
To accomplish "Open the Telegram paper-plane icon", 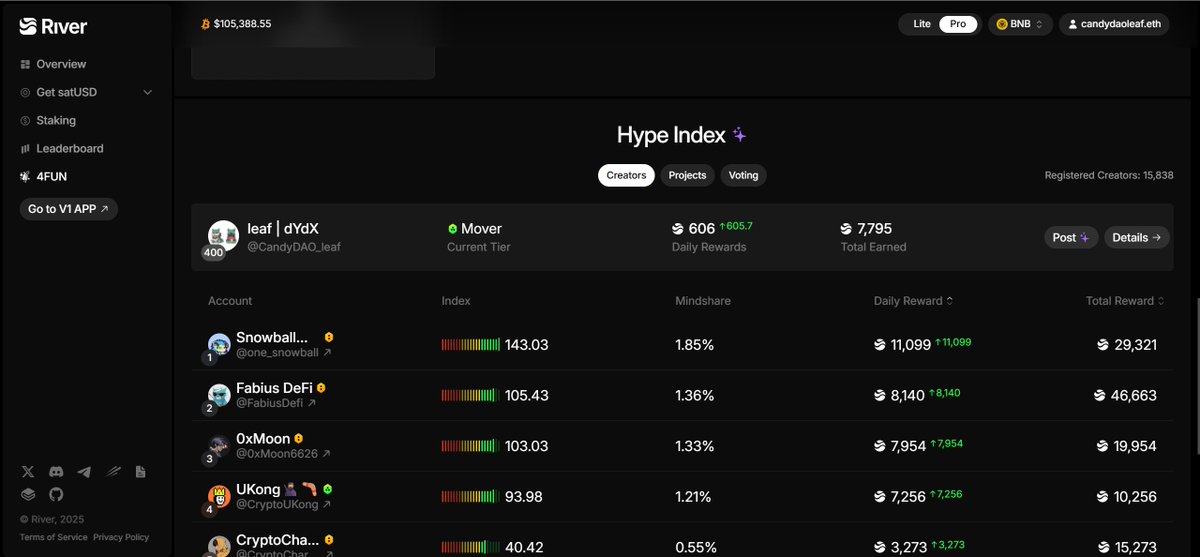I will click(84, 471).
